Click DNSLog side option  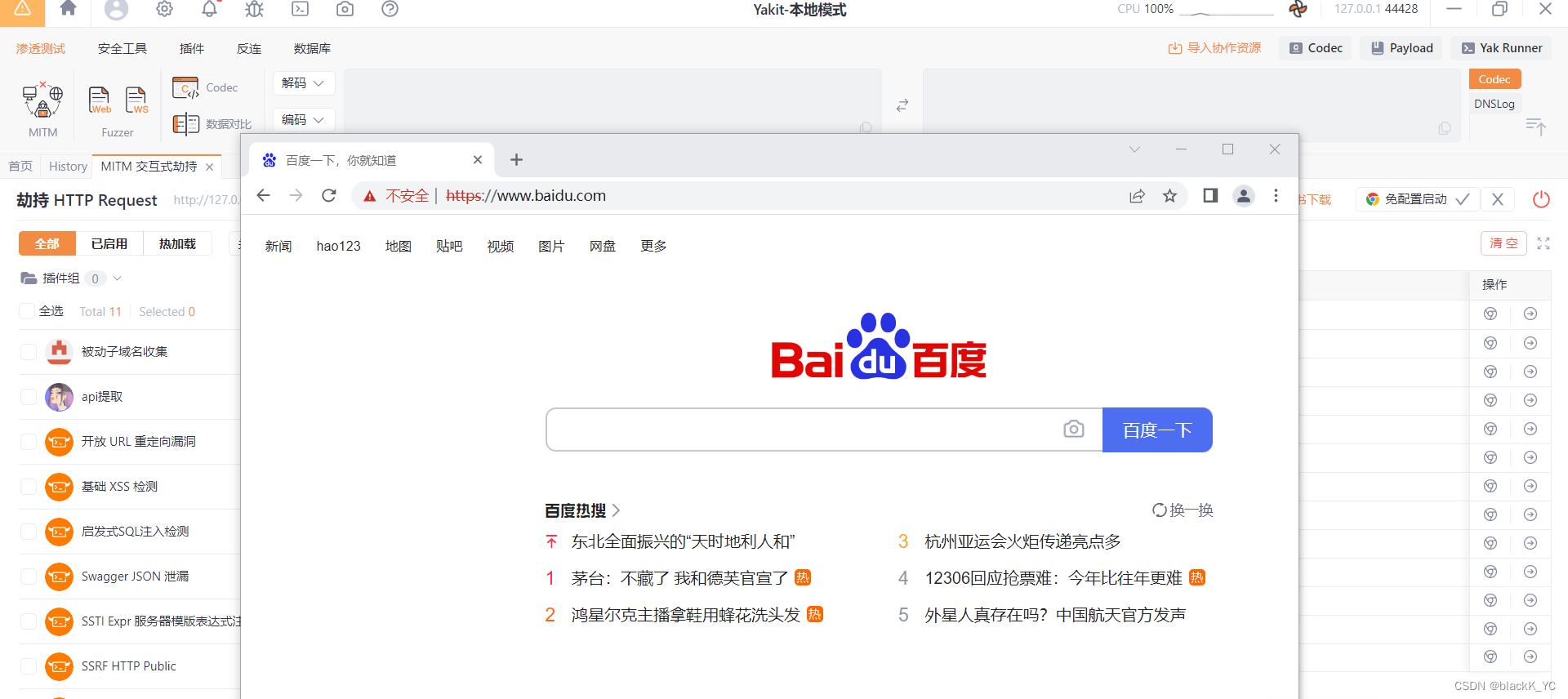click(1494, 104)
